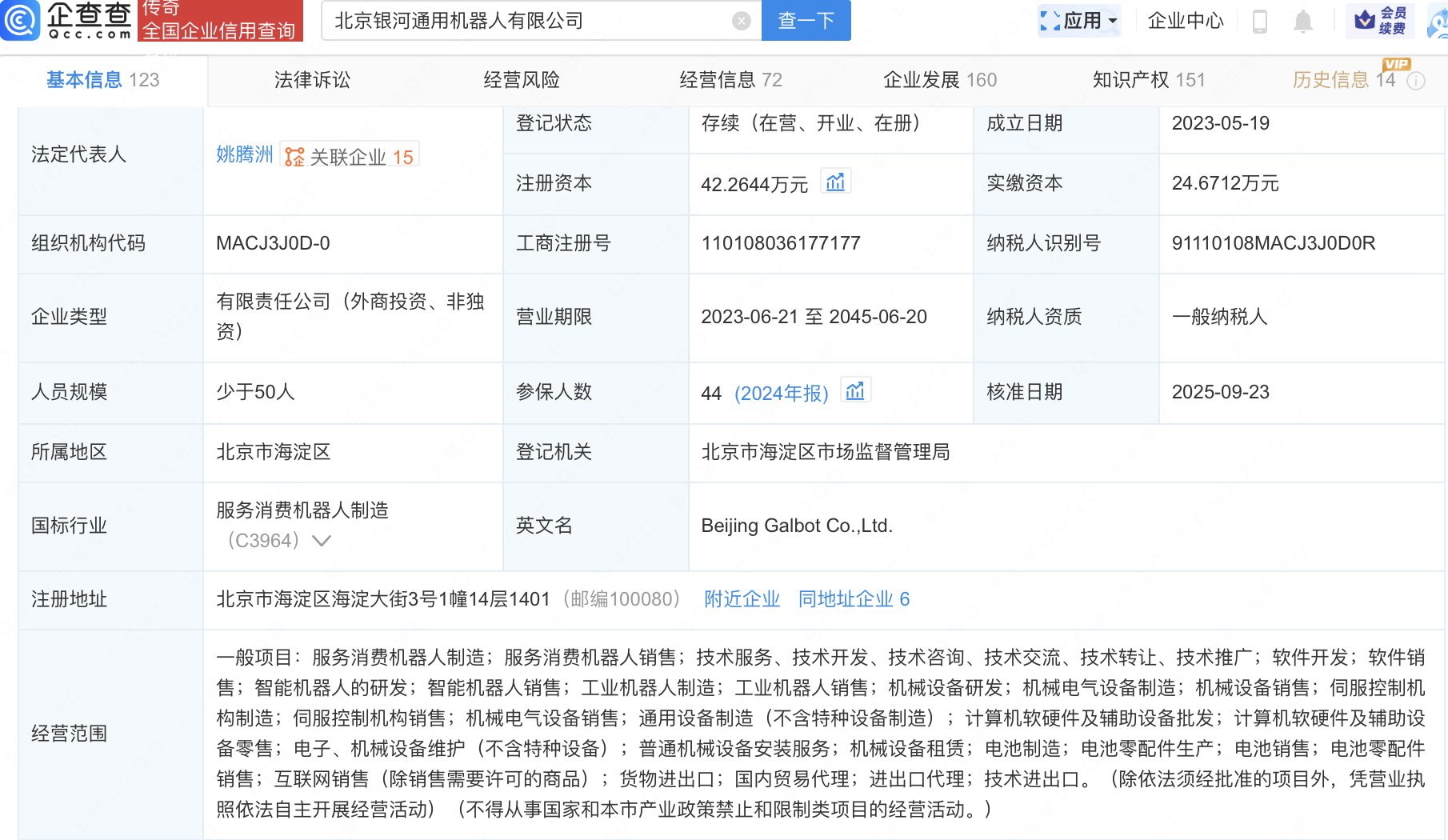View registered capital chart icon
Image resolution: width=1448 pixels, height=840 pixels.
[836, 183]
